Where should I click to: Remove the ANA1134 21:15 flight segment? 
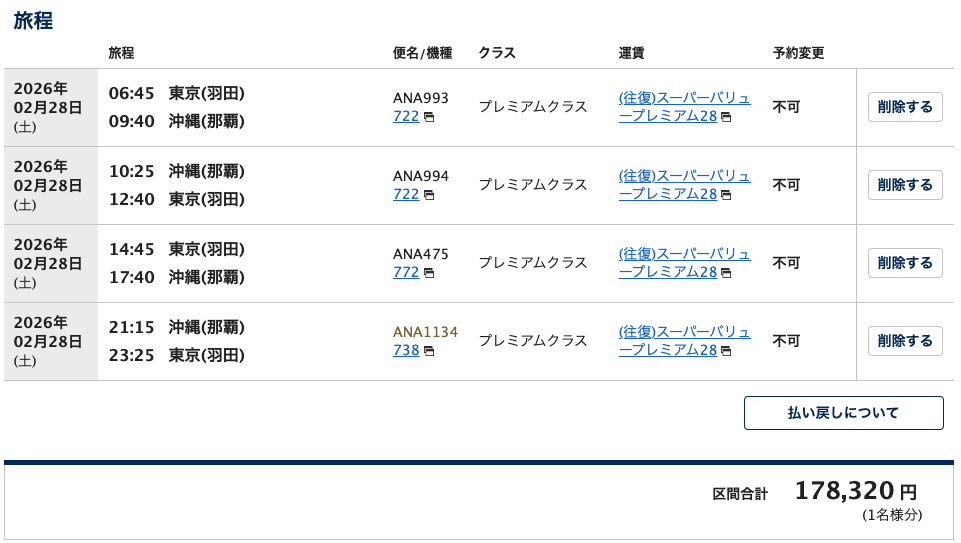(905, 341)
